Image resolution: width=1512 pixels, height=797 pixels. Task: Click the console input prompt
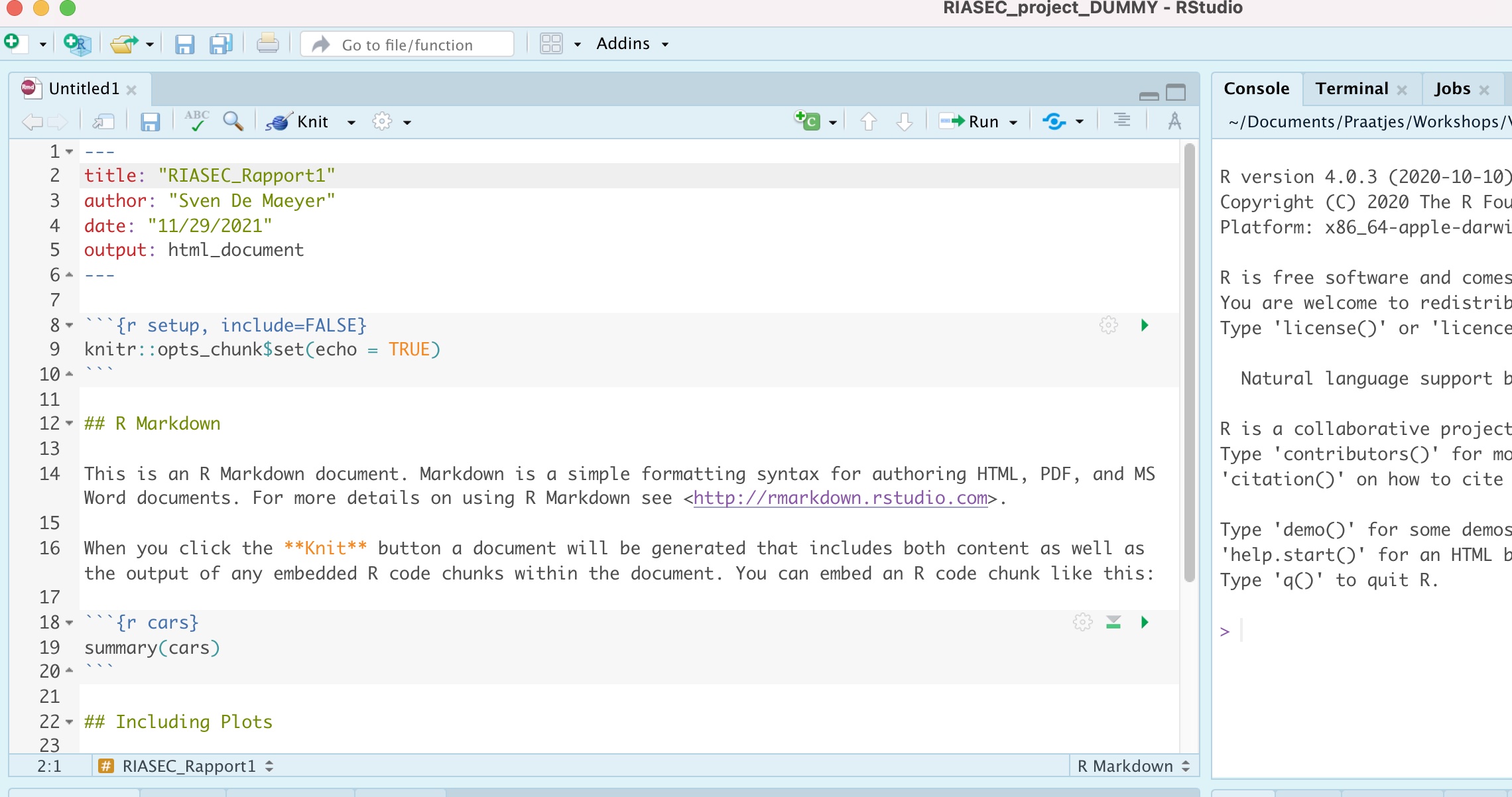click(1363, 631)
